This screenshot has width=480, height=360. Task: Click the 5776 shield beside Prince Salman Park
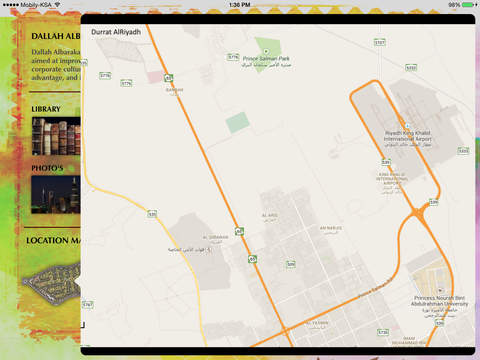coord(233,57)
